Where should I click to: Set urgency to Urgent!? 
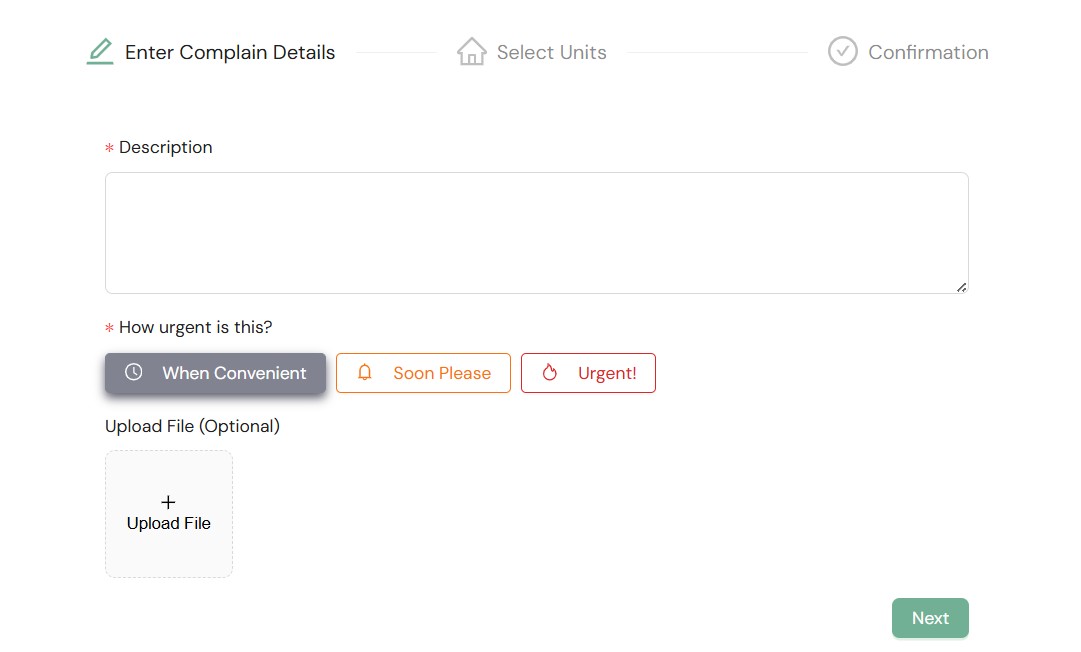point(588,373)
